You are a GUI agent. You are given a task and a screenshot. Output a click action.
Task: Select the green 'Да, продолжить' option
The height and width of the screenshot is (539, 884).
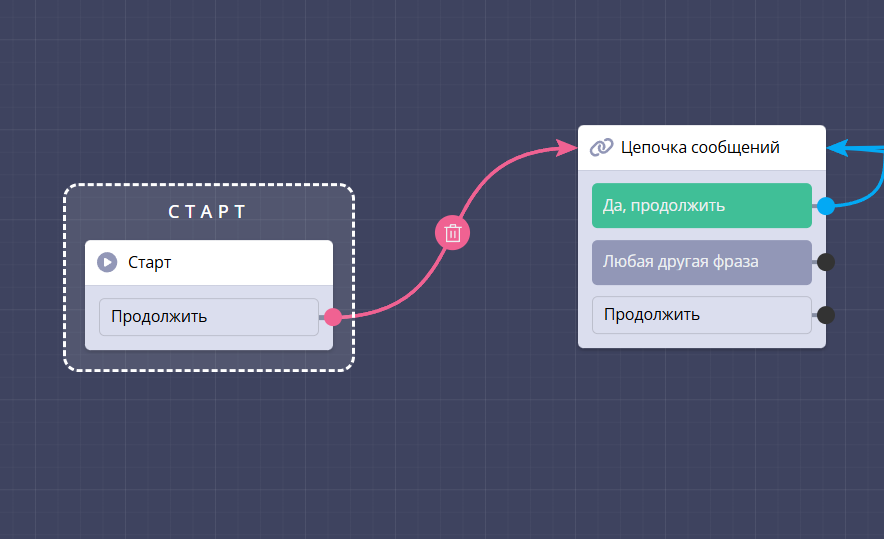701,206
